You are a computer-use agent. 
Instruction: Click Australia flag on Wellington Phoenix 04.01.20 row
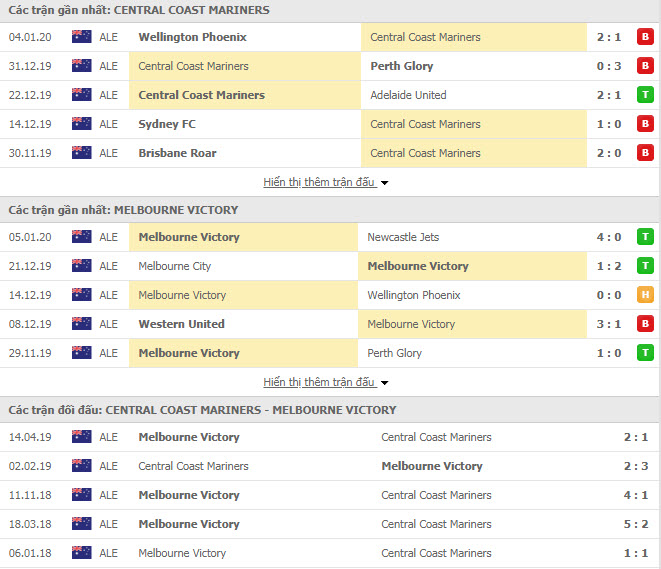point(81,37)
